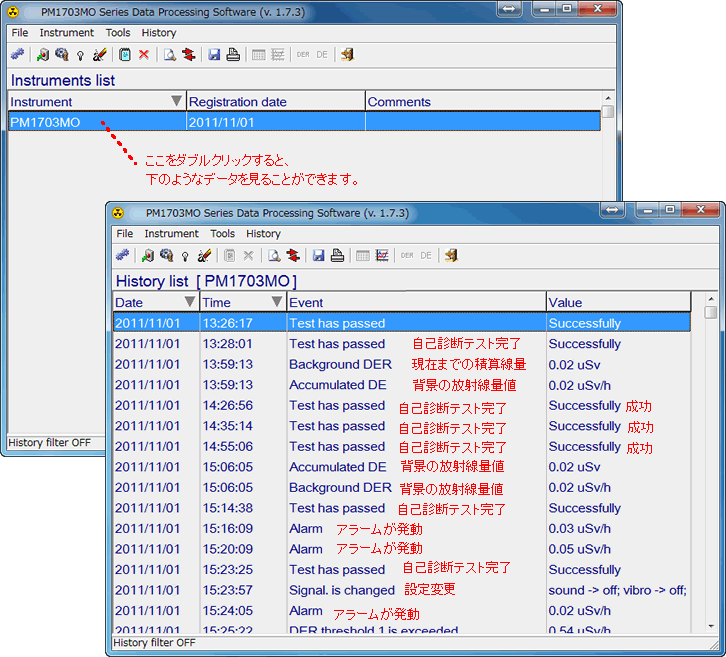Click the sort arrow in Time column header
The image size is (726, 657).
[x=277, y=302]
